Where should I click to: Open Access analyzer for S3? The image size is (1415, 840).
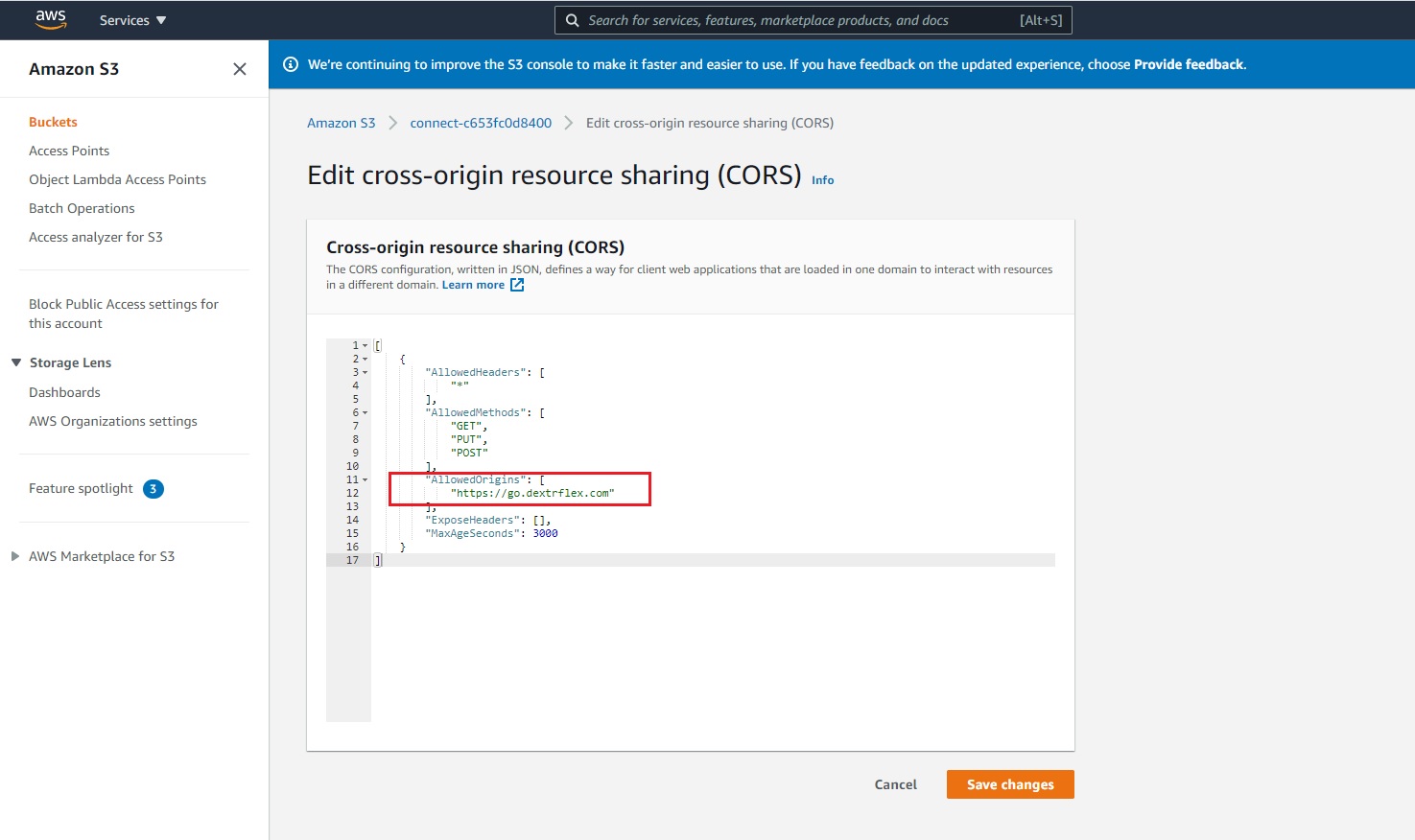96,237
